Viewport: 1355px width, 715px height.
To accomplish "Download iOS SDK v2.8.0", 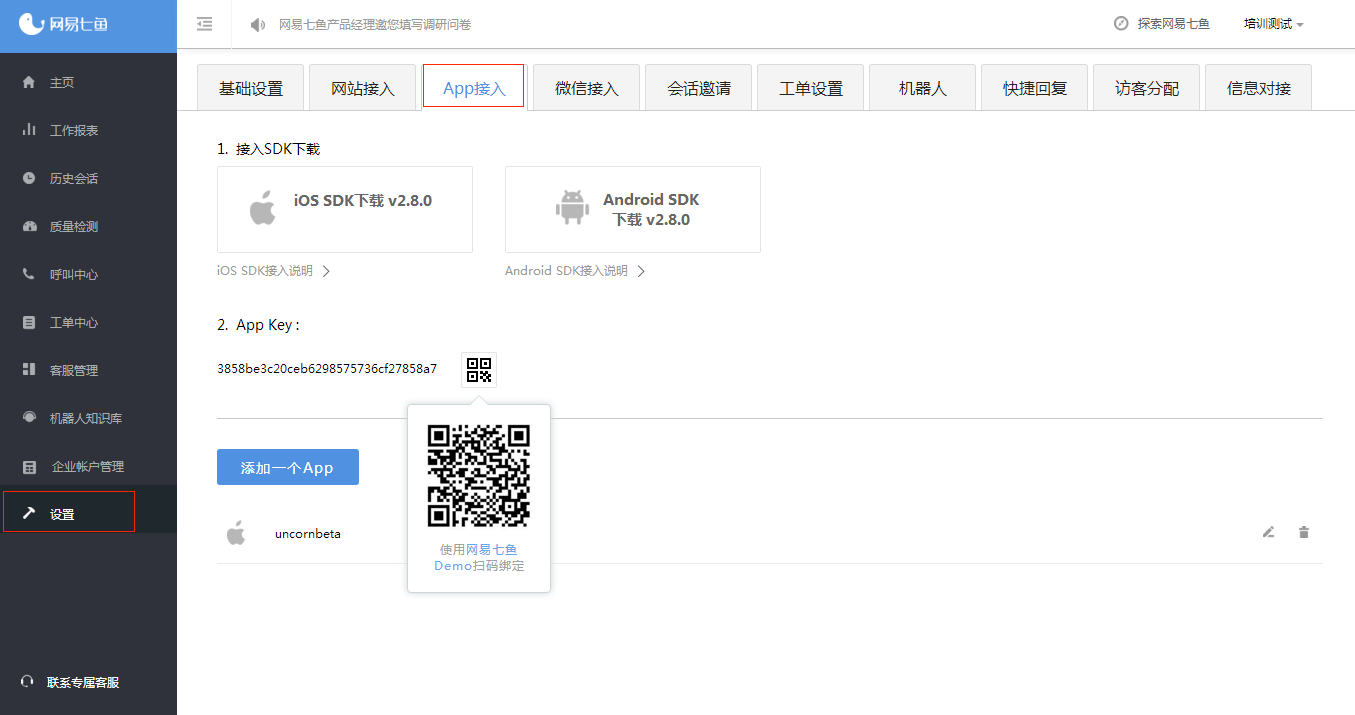I will [345, 209].
